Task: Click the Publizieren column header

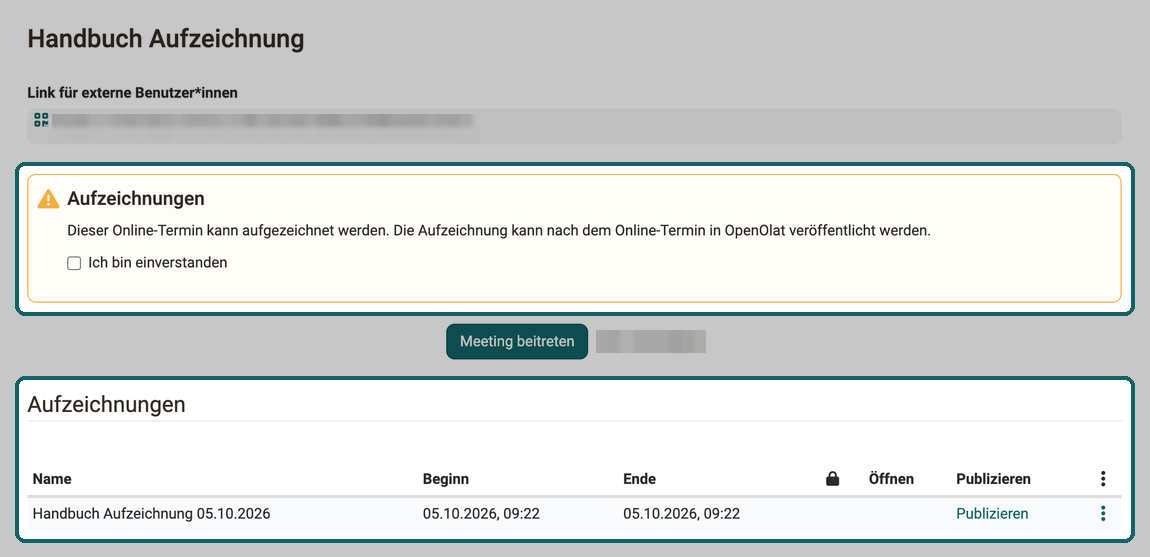Action: pyautogui.click(x=993, y=479)
